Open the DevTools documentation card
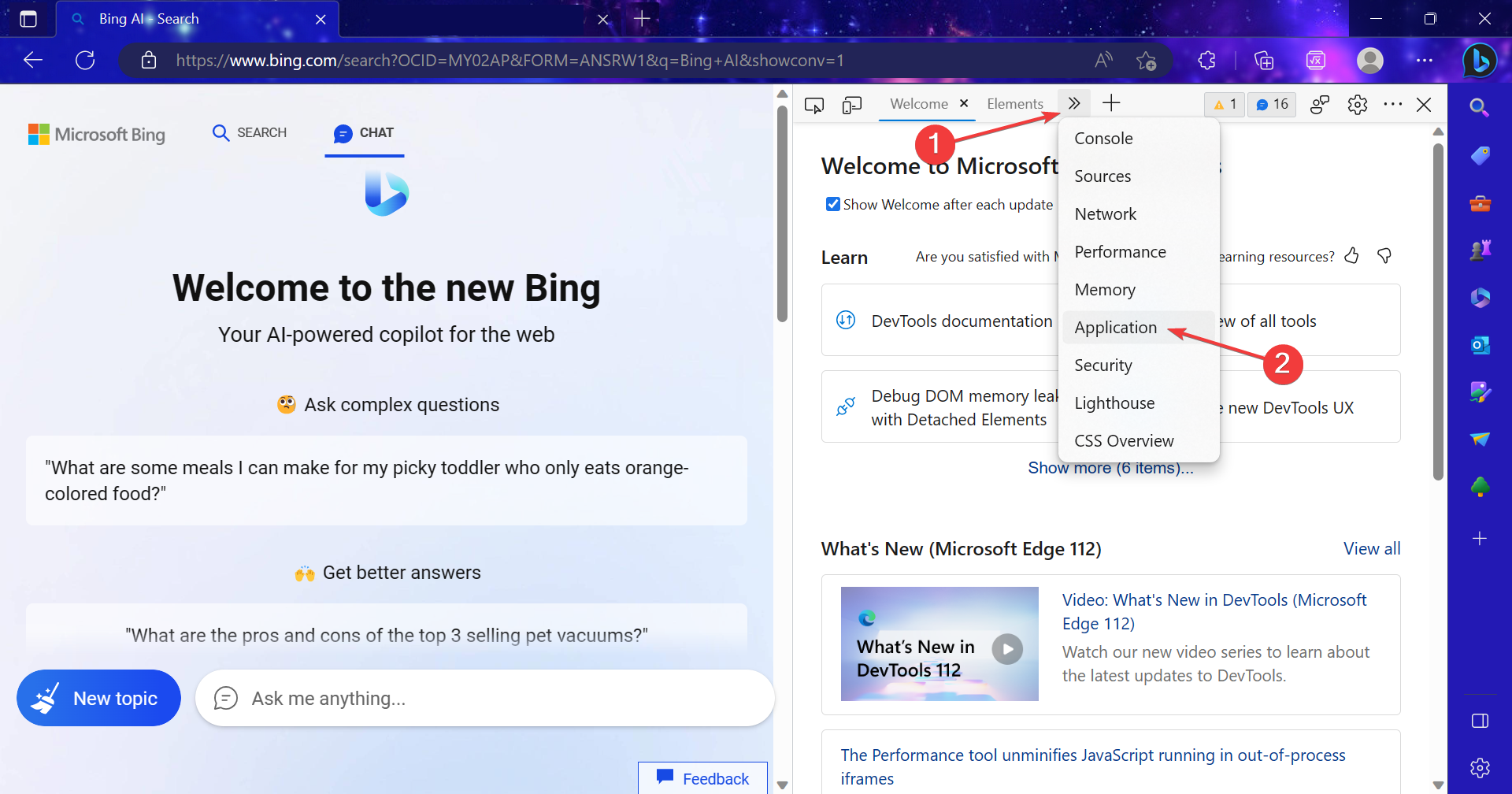 tap(940, 321)
